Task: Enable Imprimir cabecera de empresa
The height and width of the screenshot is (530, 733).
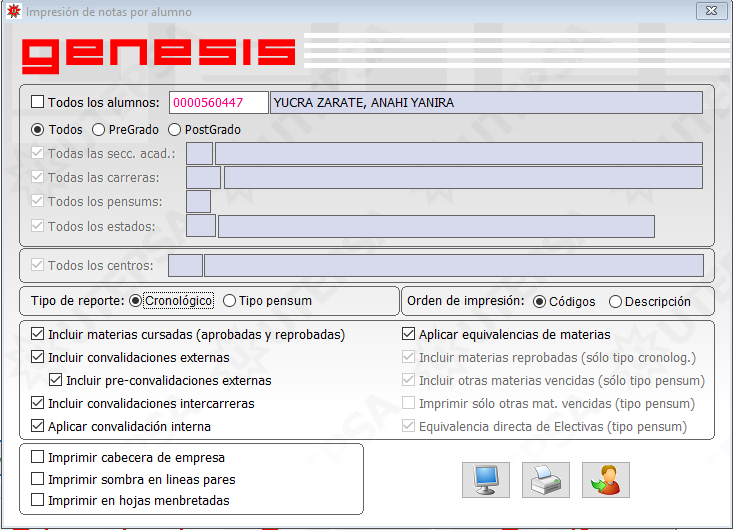Action: (x=37, y=457)
